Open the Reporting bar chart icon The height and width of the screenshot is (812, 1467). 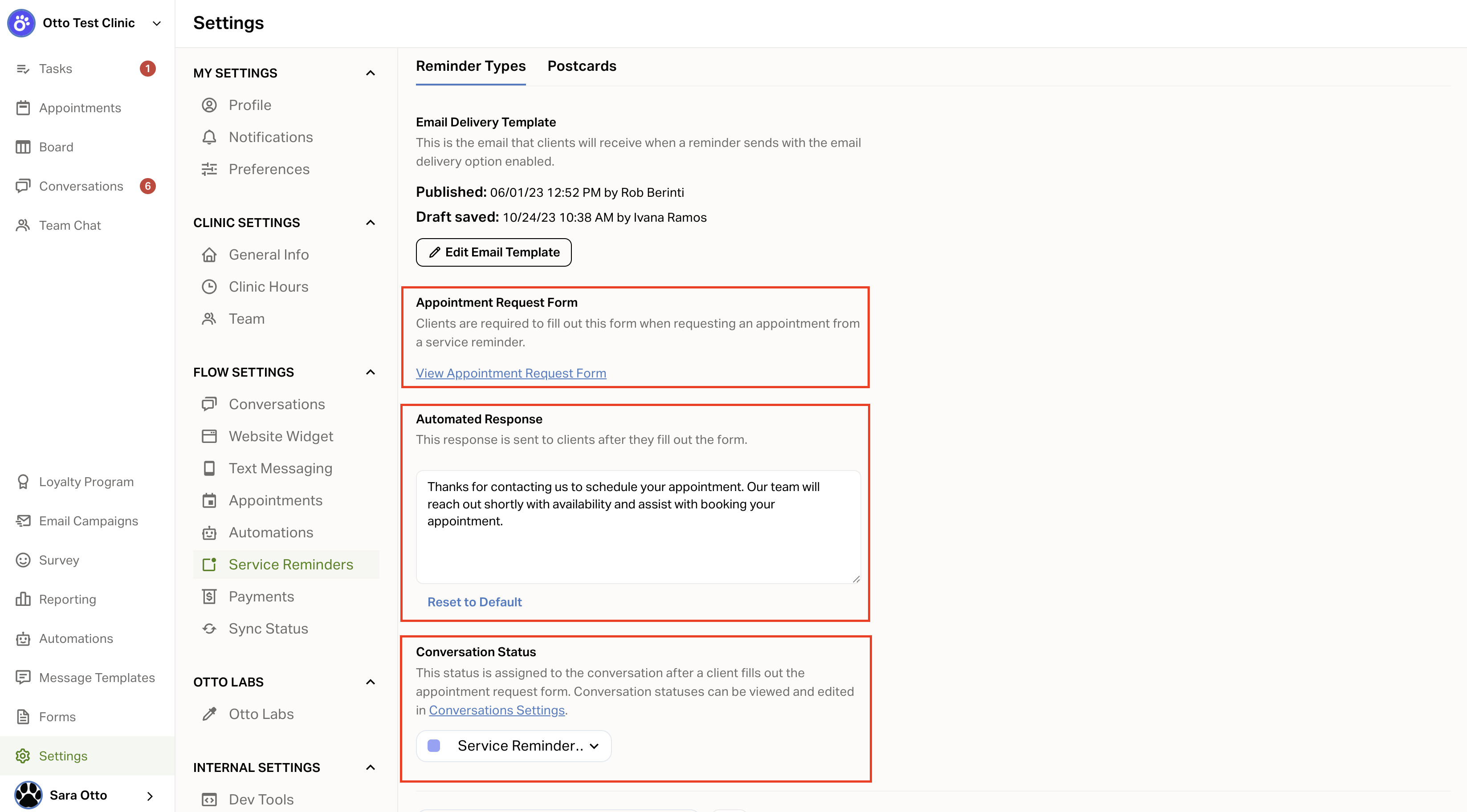(23, 599)
